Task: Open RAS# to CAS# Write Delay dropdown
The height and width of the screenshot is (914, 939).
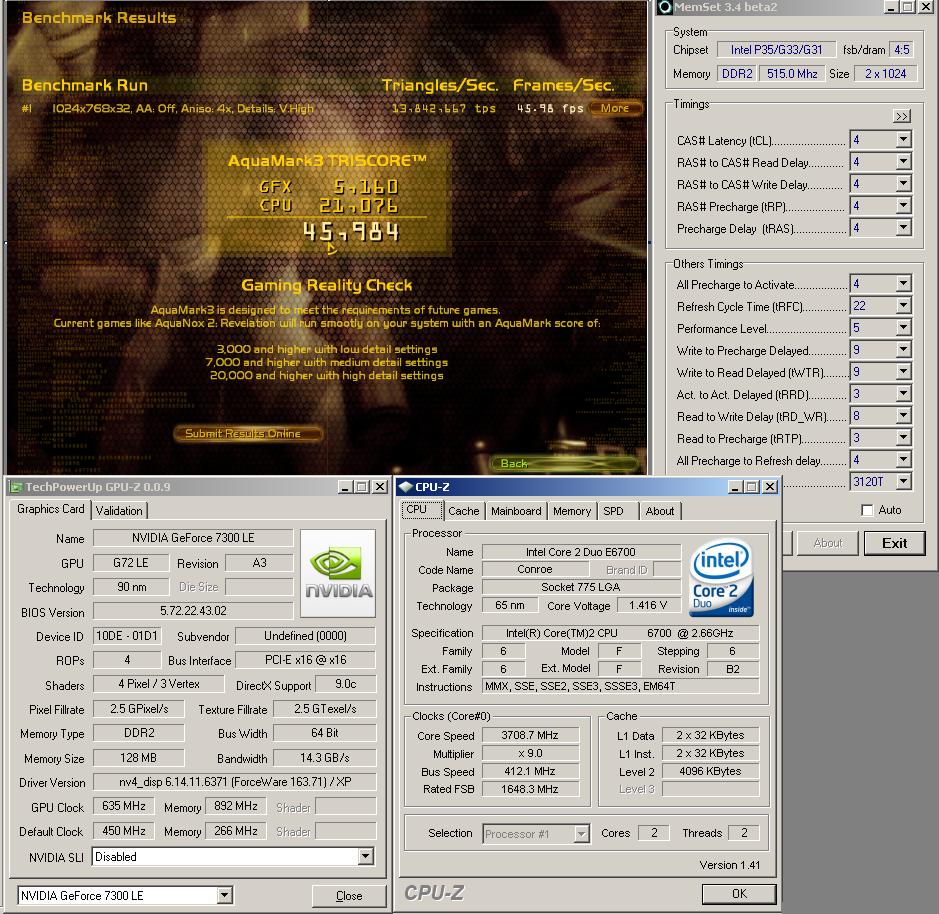Action: point(904,184)
